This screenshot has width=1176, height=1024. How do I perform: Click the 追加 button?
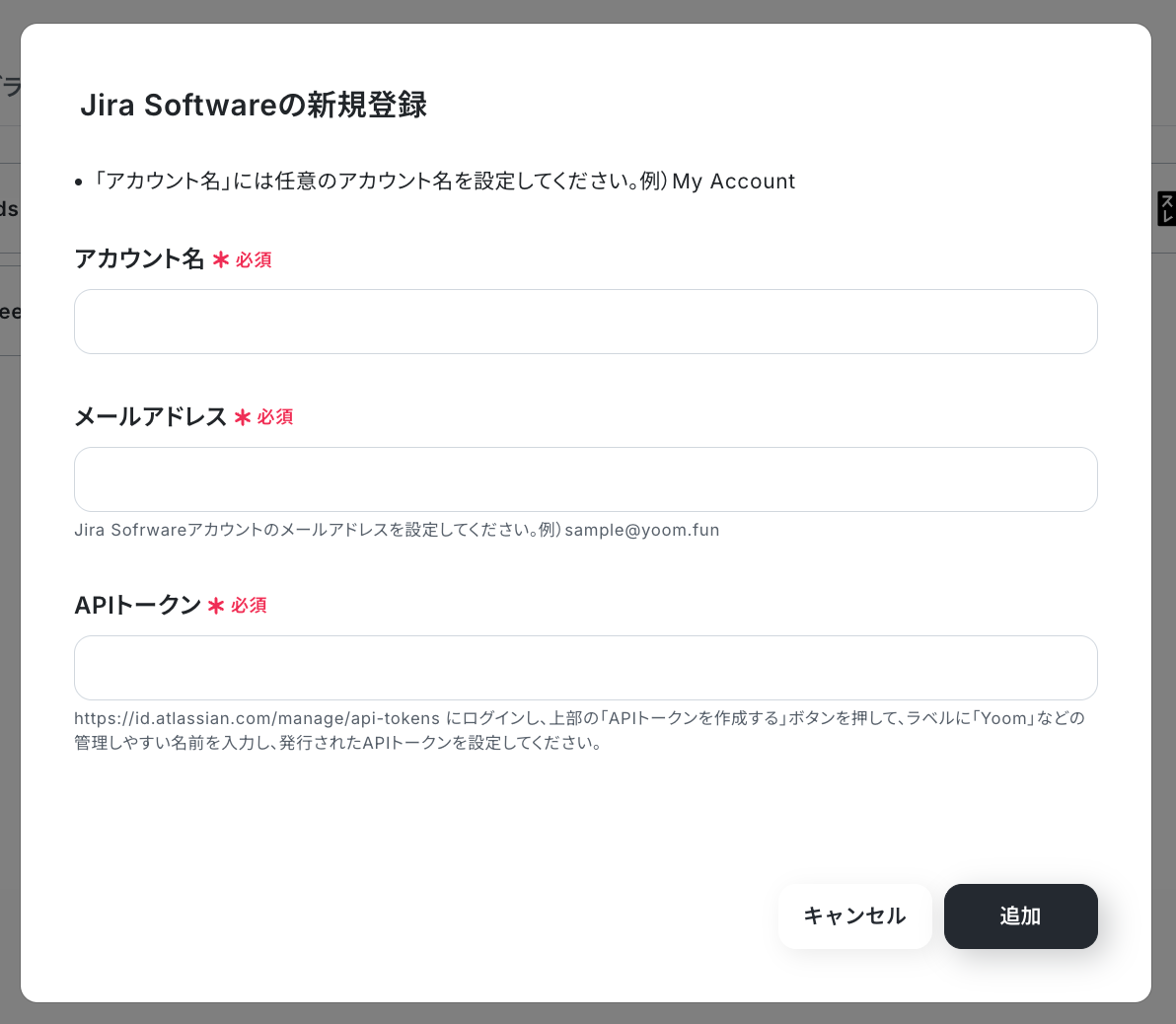point(1021,915)
